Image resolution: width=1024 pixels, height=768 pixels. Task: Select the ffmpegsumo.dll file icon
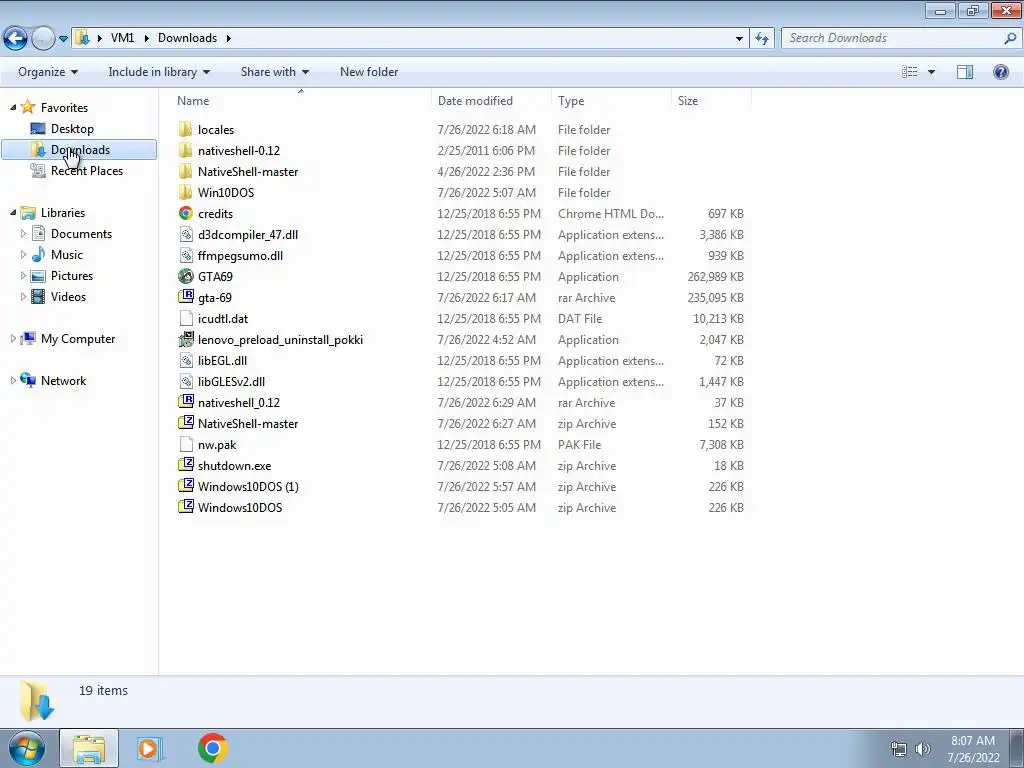(185, 255)
